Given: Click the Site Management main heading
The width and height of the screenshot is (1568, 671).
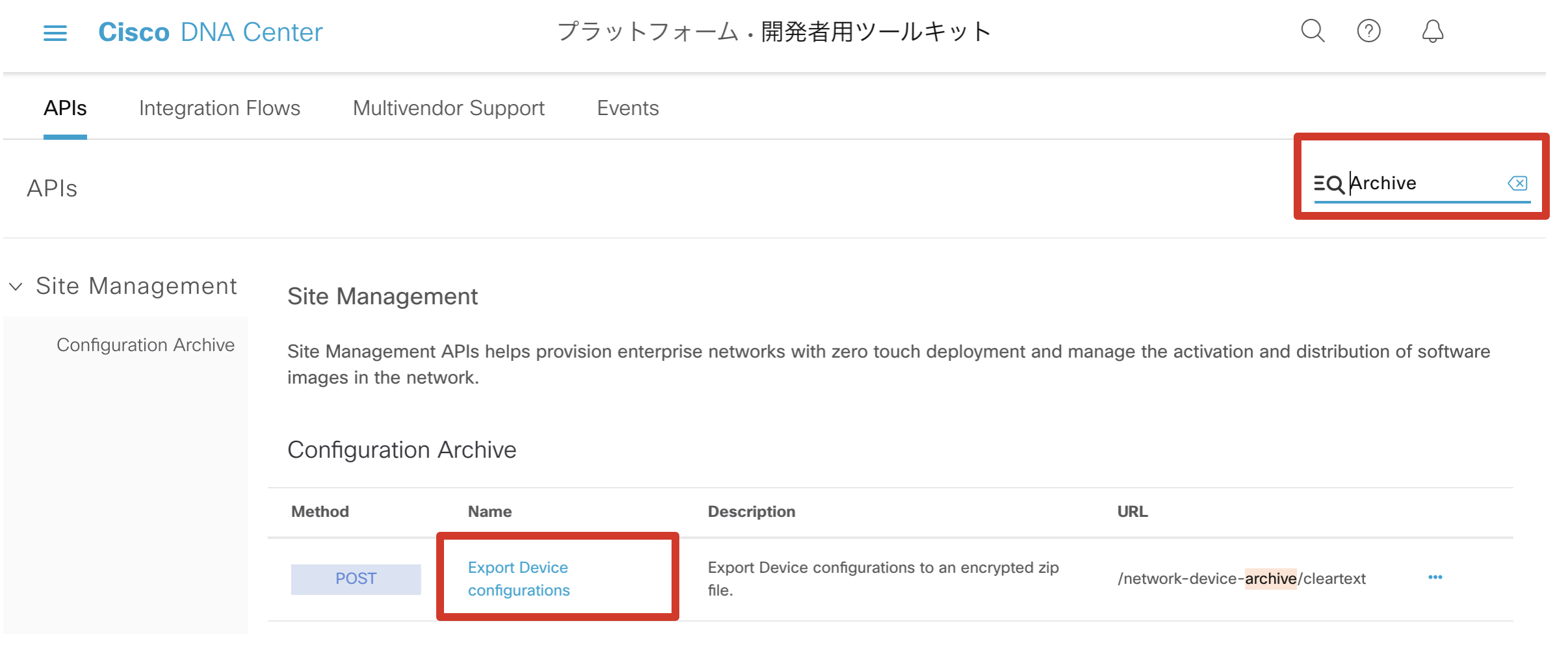Looking at the screenshot, I should click(x=382, y=296).
